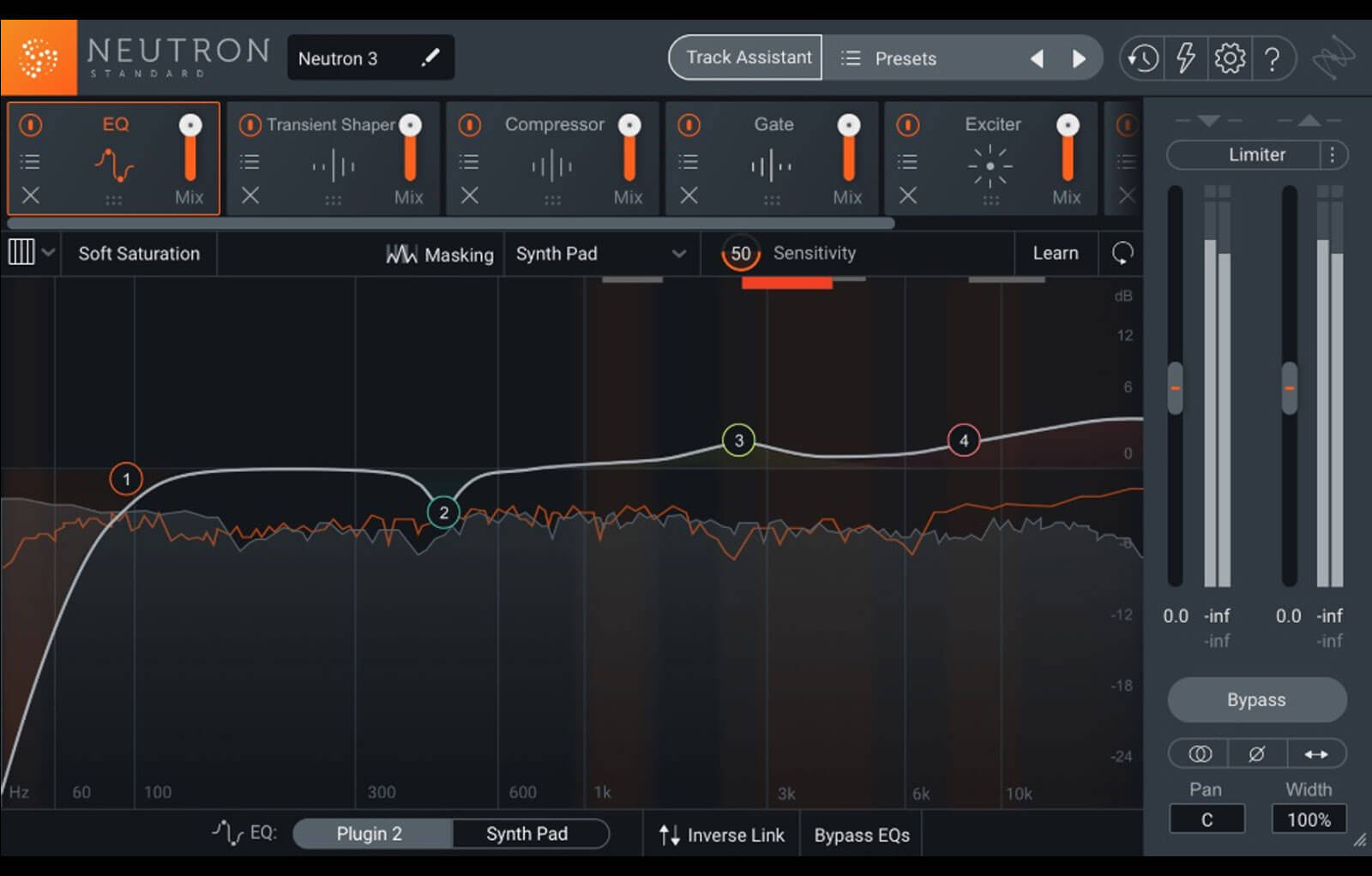Open Limiter options three-dot menu
This screenshot has width=1372, height=876.
[x=1332, y=155]
